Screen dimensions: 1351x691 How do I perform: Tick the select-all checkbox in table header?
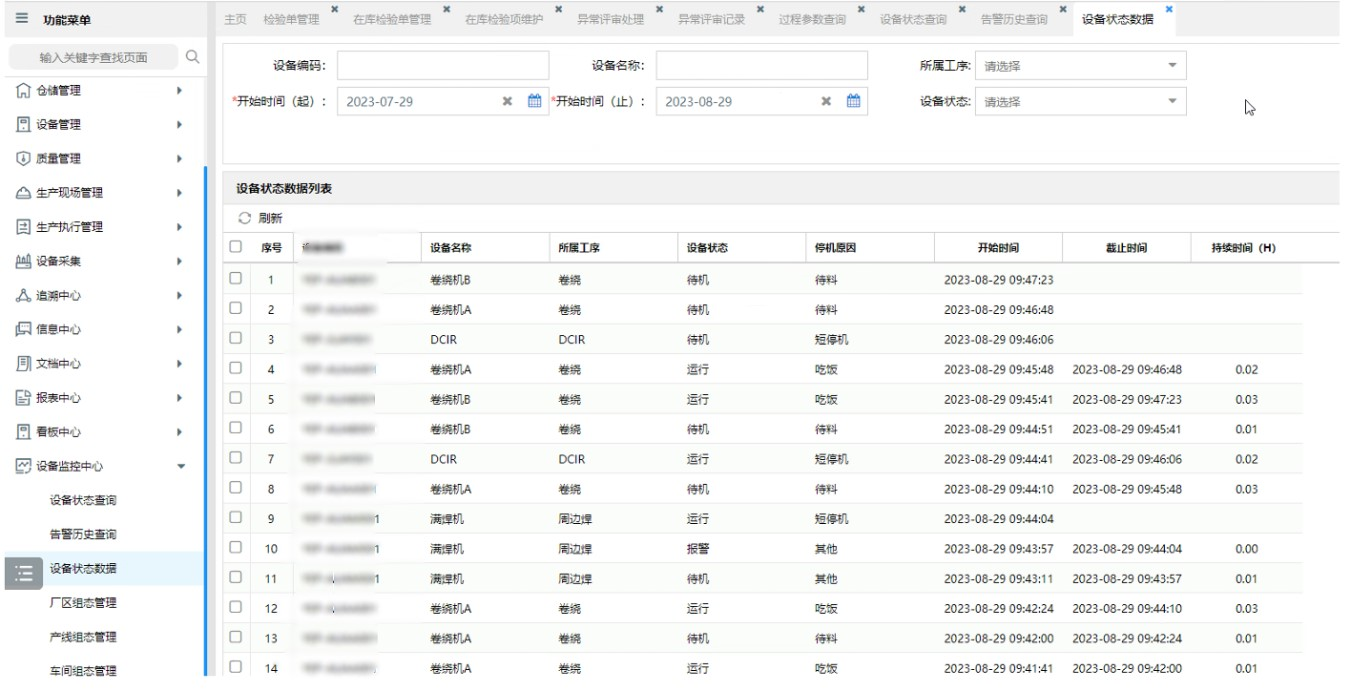235,247
